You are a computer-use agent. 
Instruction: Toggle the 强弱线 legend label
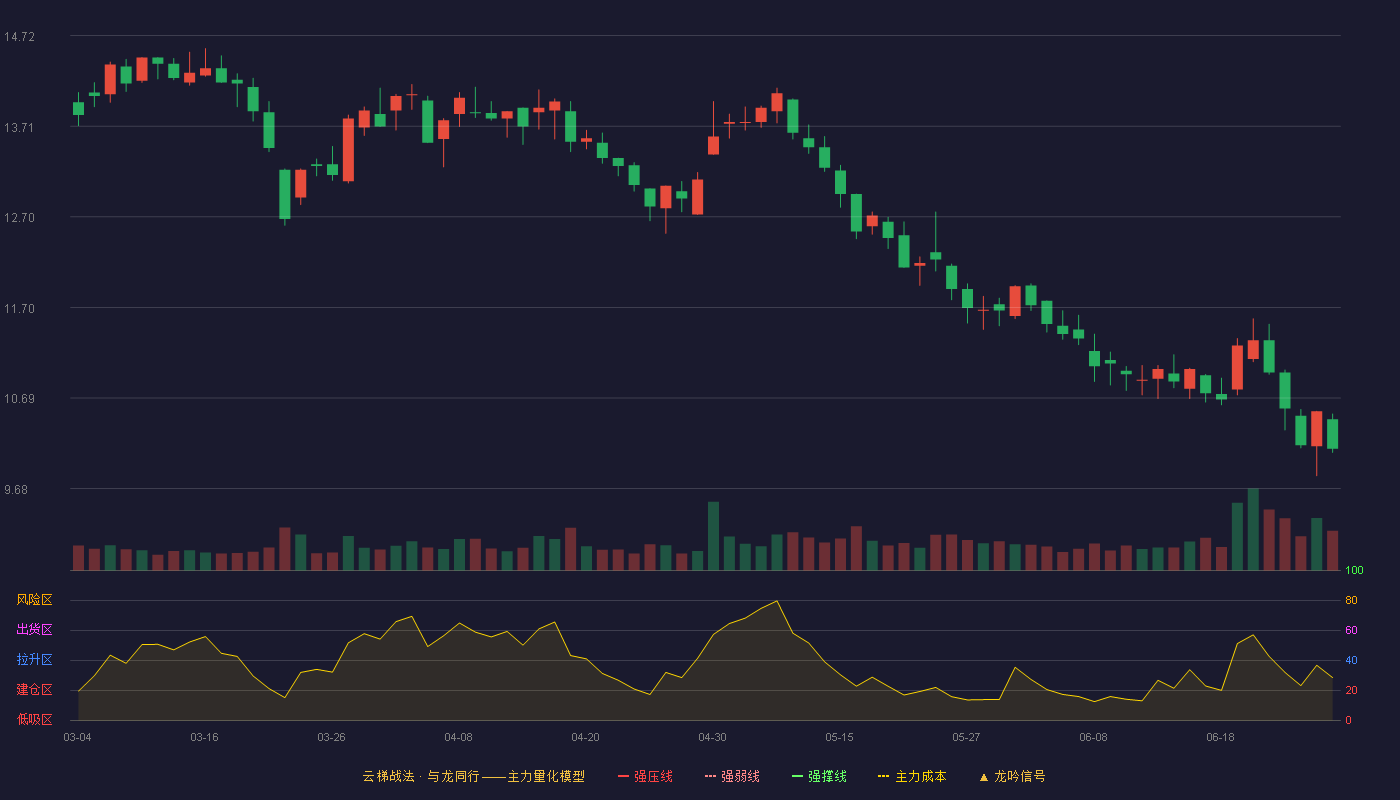point(740,776)
